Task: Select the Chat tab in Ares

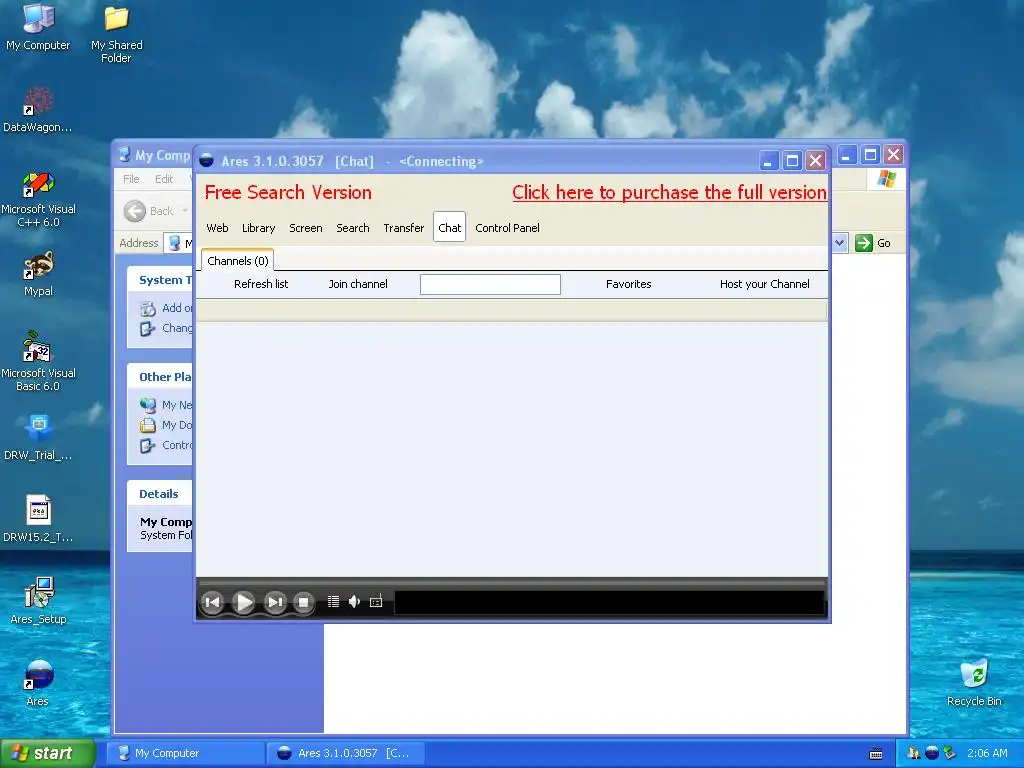Action: (449, 227)
